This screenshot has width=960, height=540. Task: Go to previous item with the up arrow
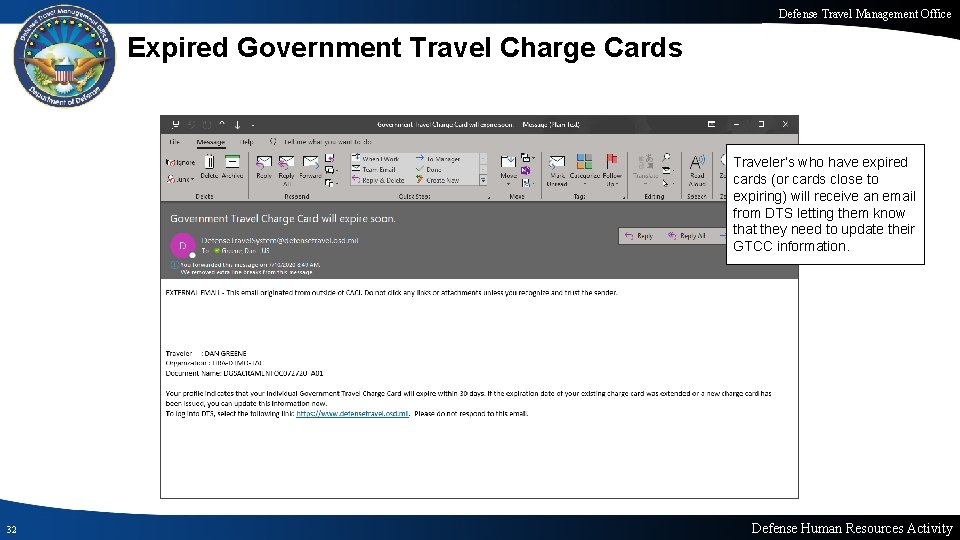222,124
